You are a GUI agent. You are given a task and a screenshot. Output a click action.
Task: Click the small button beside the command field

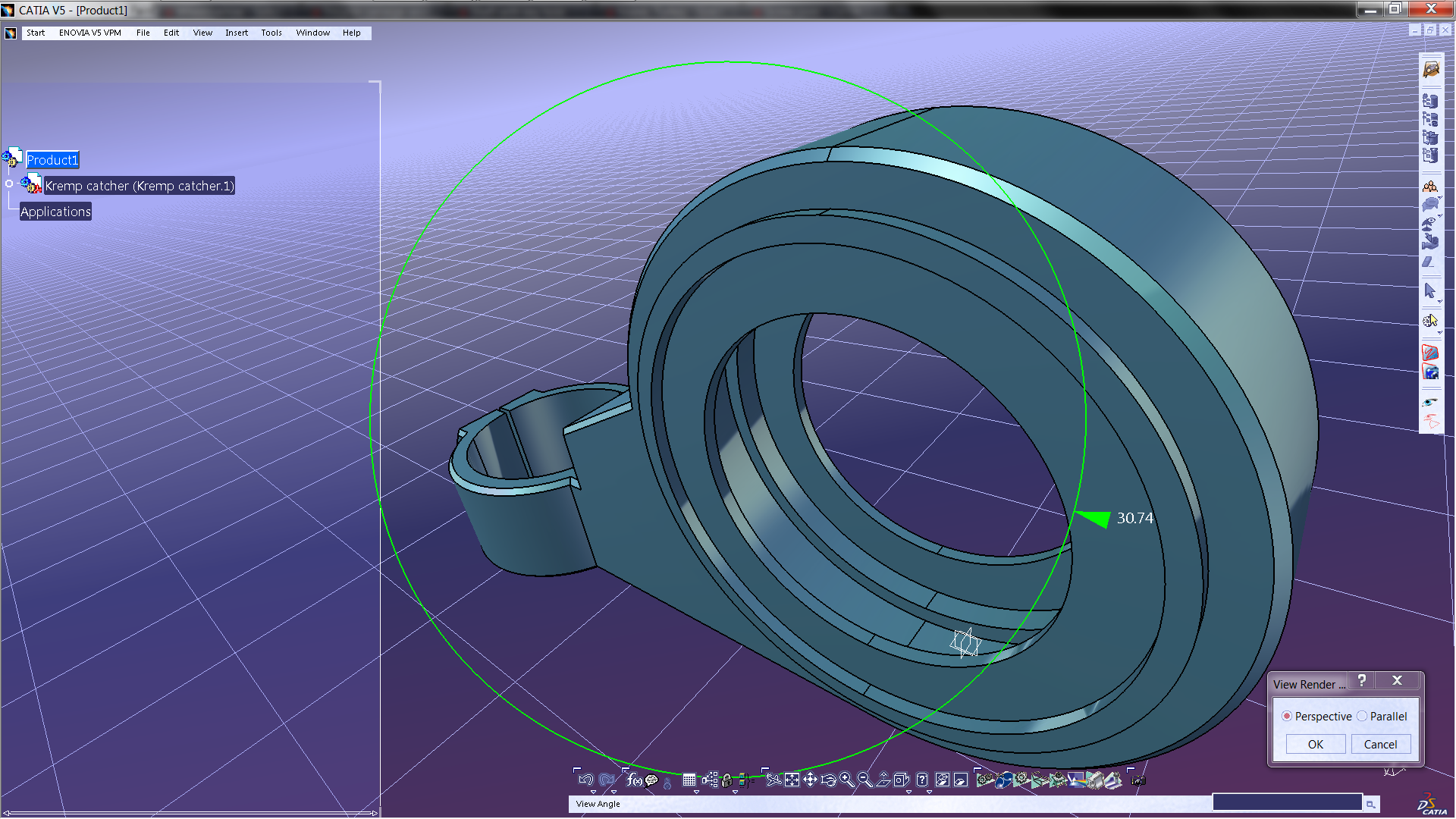click(x=1370, y=804)
